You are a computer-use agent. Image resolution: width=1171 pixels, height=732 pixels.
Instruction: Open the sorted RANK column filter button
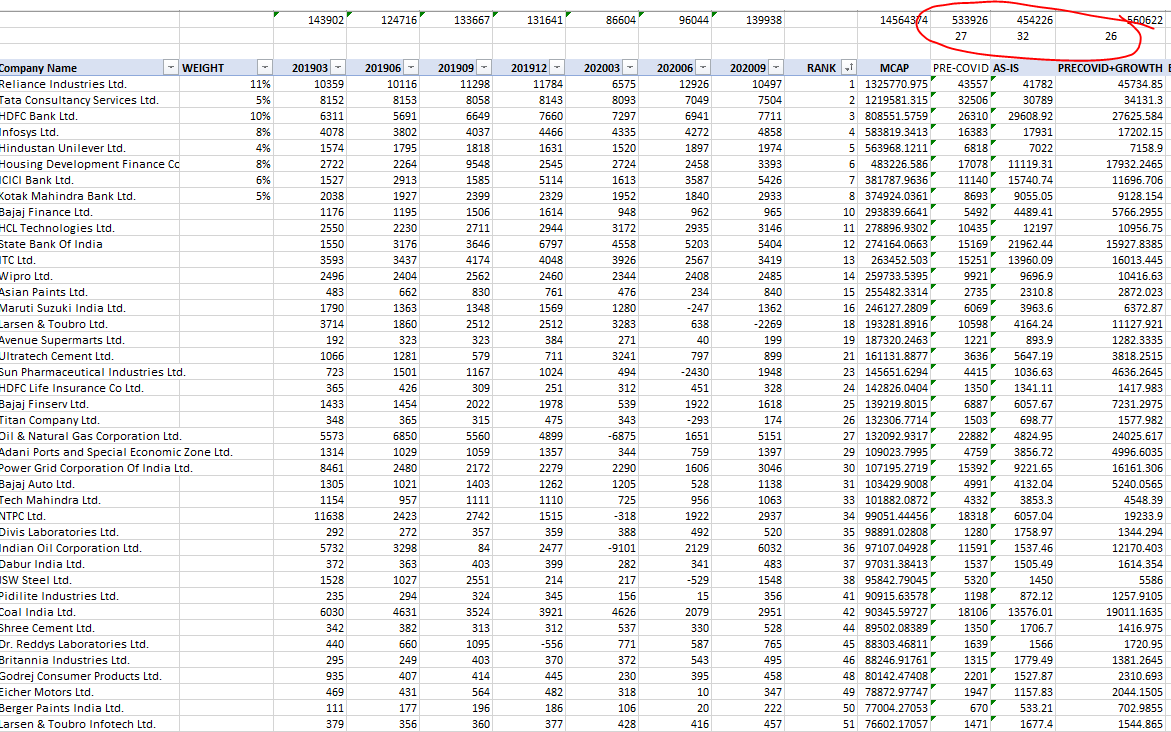click(848, 68)
